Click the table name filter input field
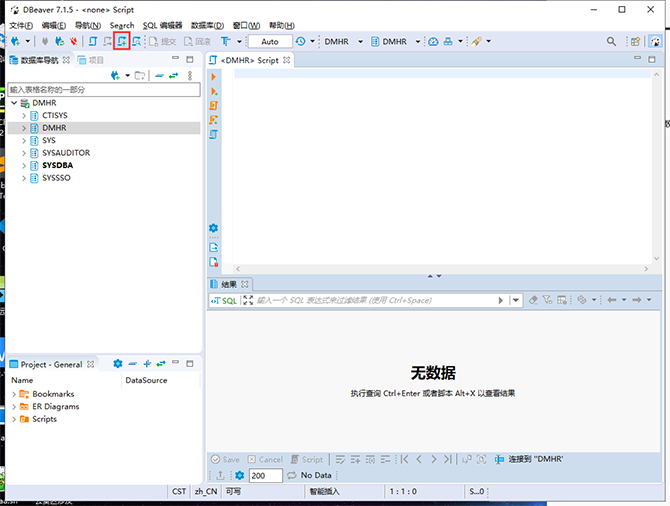Image resolution: width=670 pixels, height=506 pixels. point(104,90)
